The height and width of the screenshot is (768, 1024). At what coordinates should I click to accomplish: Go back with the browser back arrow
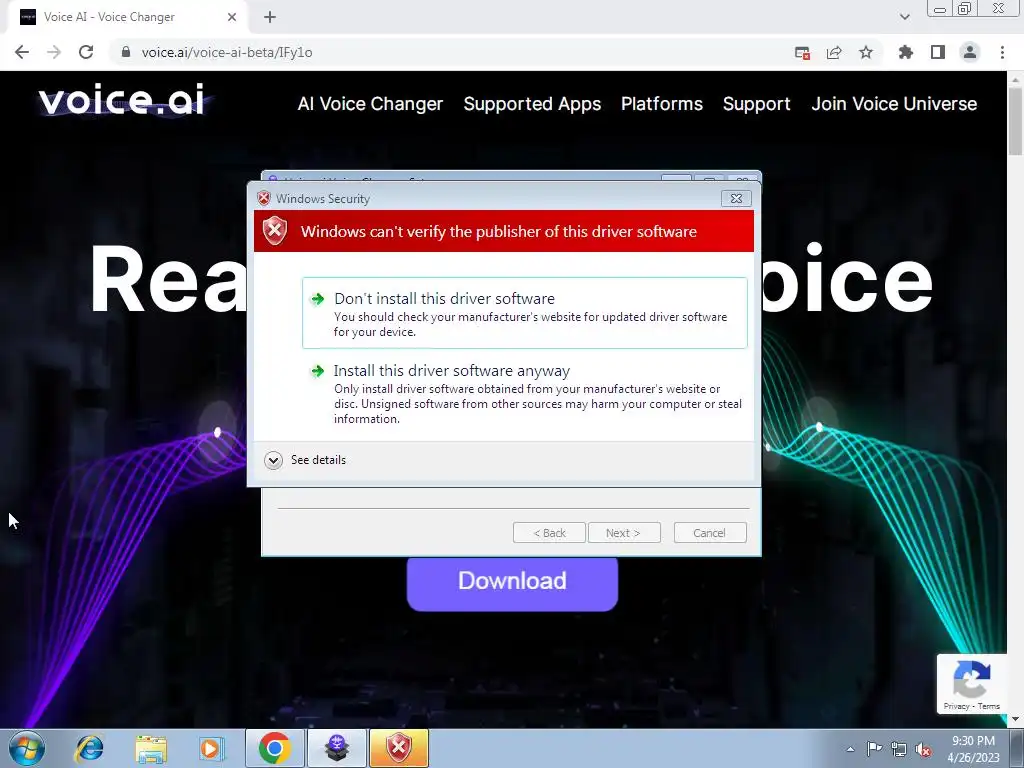click(22, 52)
